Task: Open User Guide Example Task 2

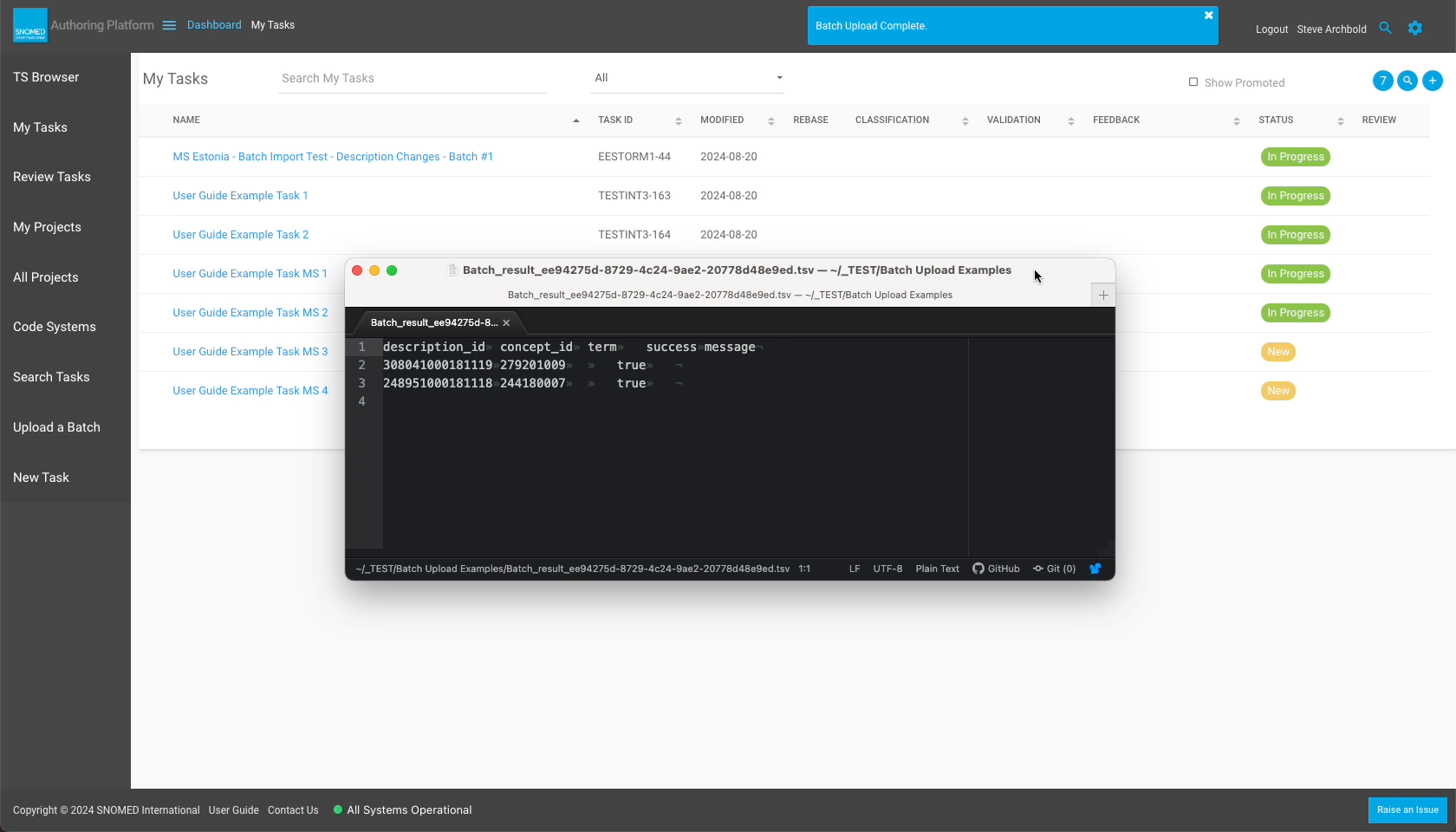Action: (x=240, y=235)
